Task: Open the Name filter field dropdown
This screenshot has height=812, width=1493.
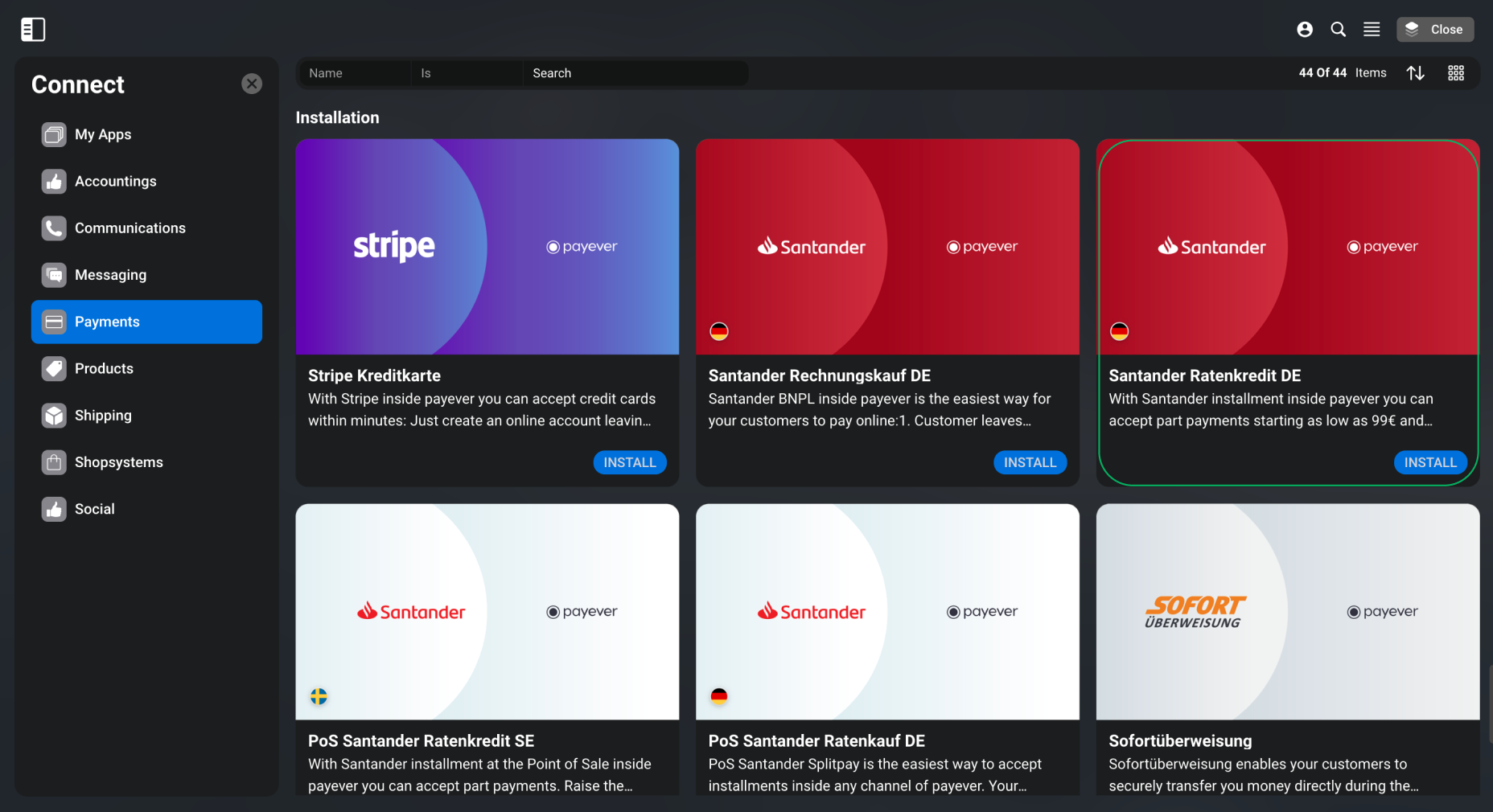Action: point(355,73)
